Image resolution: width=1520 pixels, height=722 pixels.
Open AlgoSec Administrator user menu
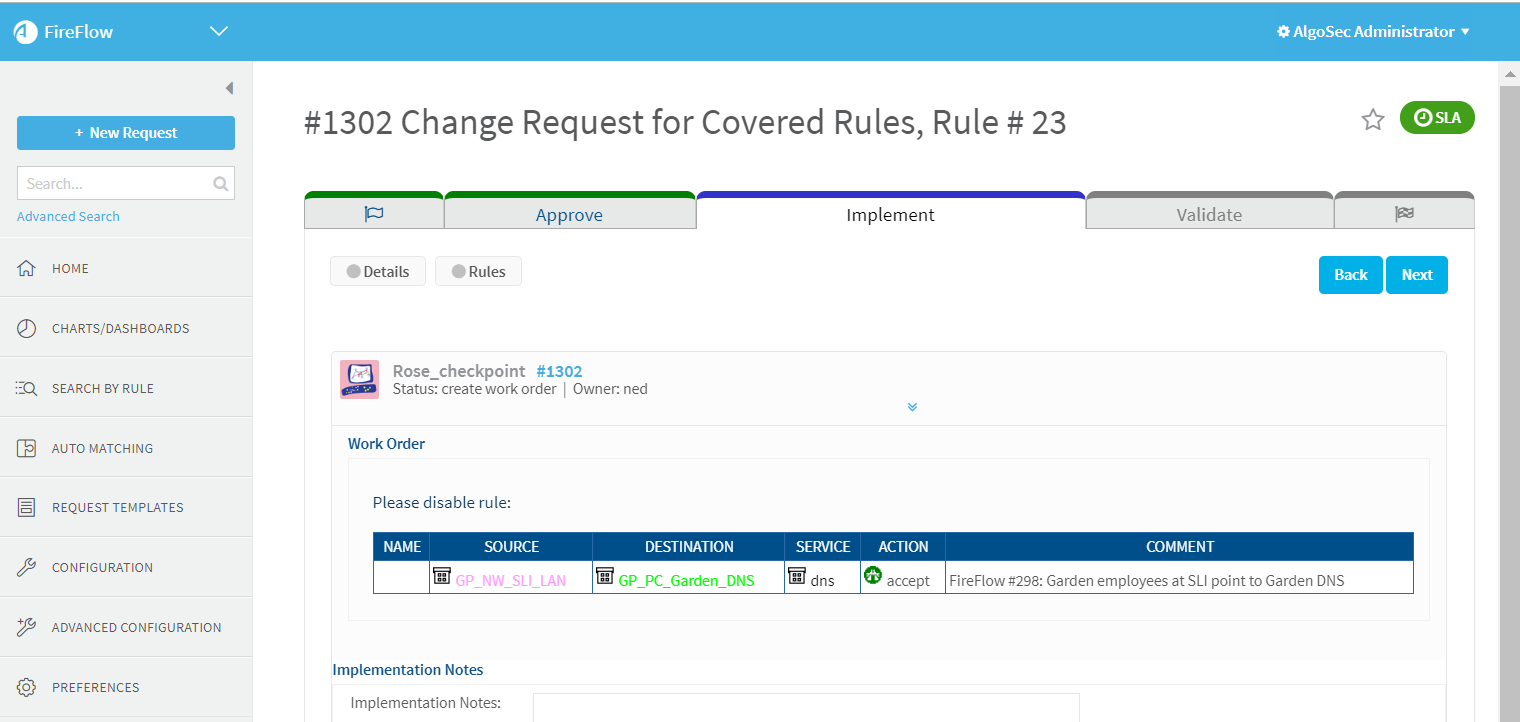[1373, 32]
